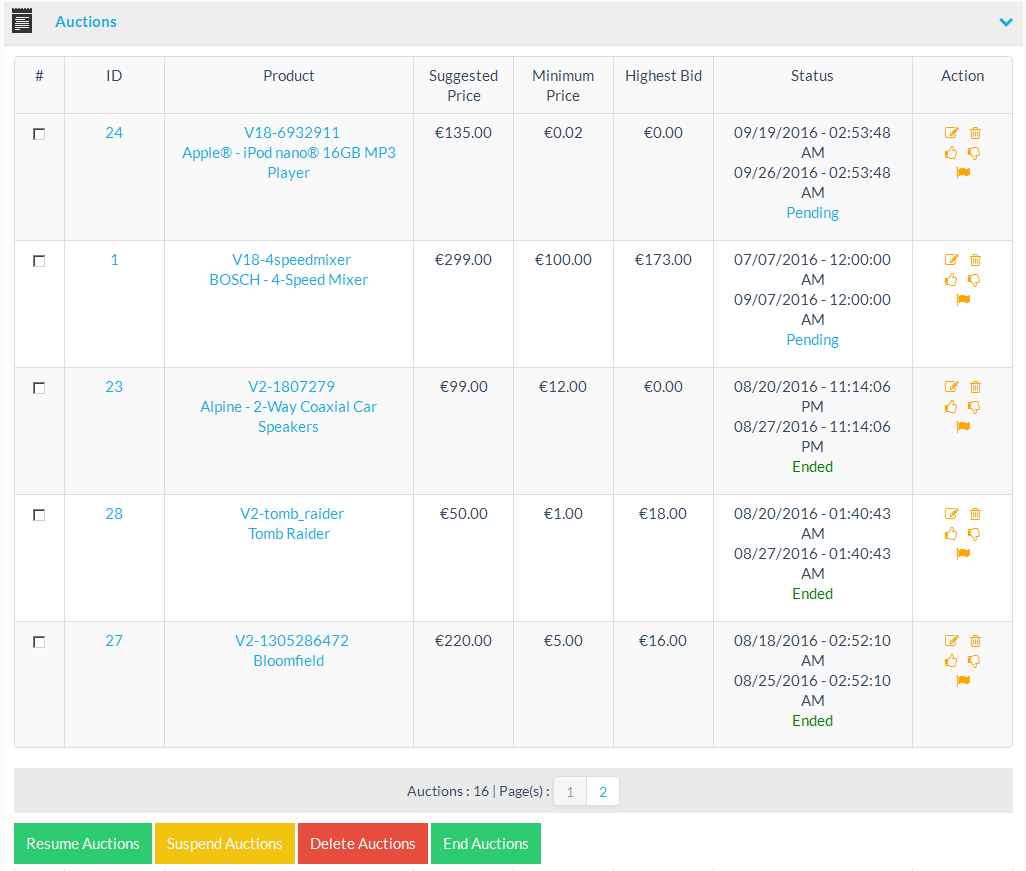Click the red Delete Auctions button

click(x=362, y=844)
